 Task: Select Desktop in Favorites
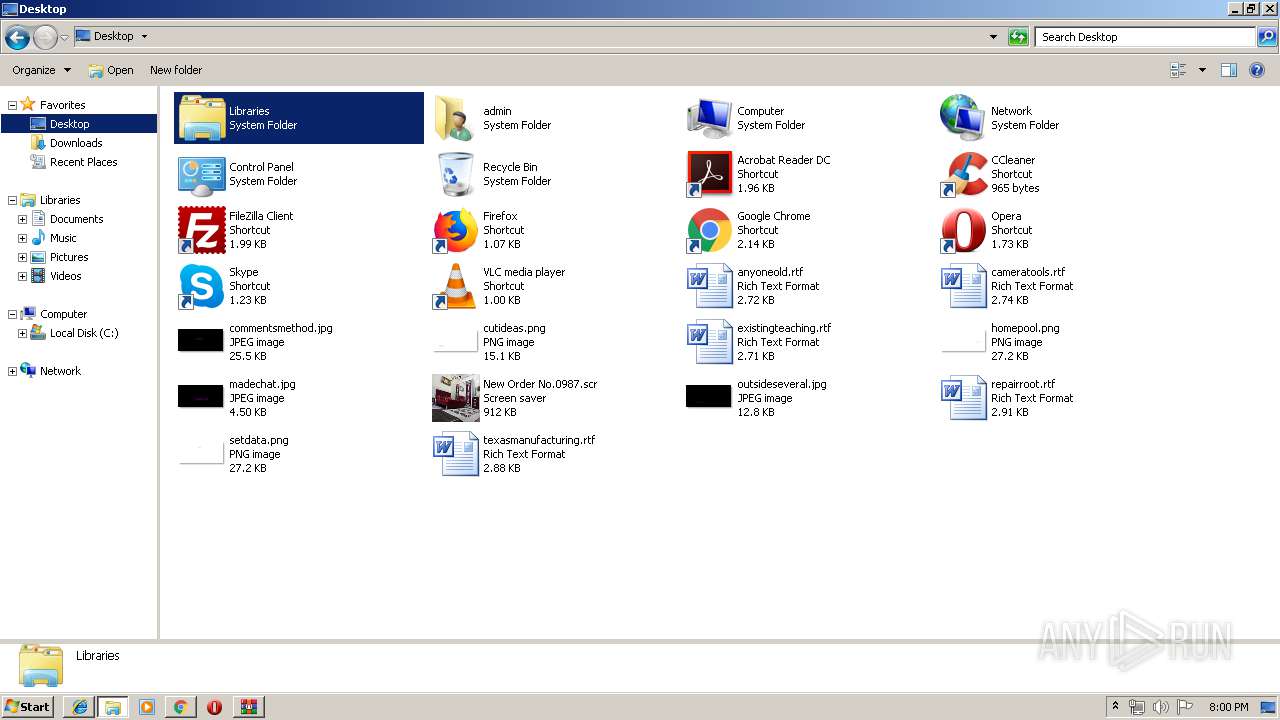[x=78, y=124]
